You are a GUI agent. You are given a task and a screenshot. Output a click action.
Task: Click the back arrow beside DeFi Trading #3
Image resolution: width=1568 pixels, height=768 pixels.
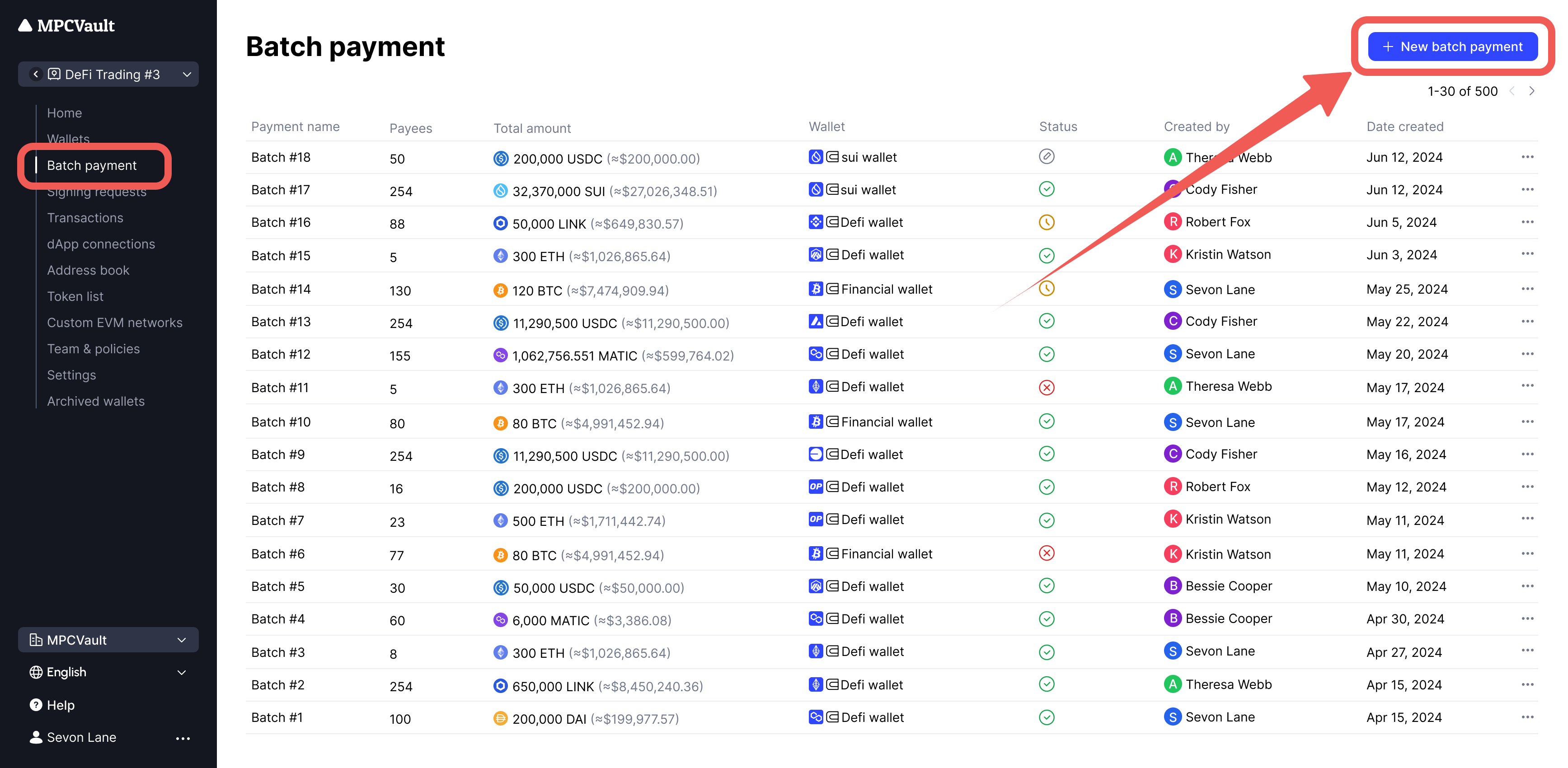(36, 74)
